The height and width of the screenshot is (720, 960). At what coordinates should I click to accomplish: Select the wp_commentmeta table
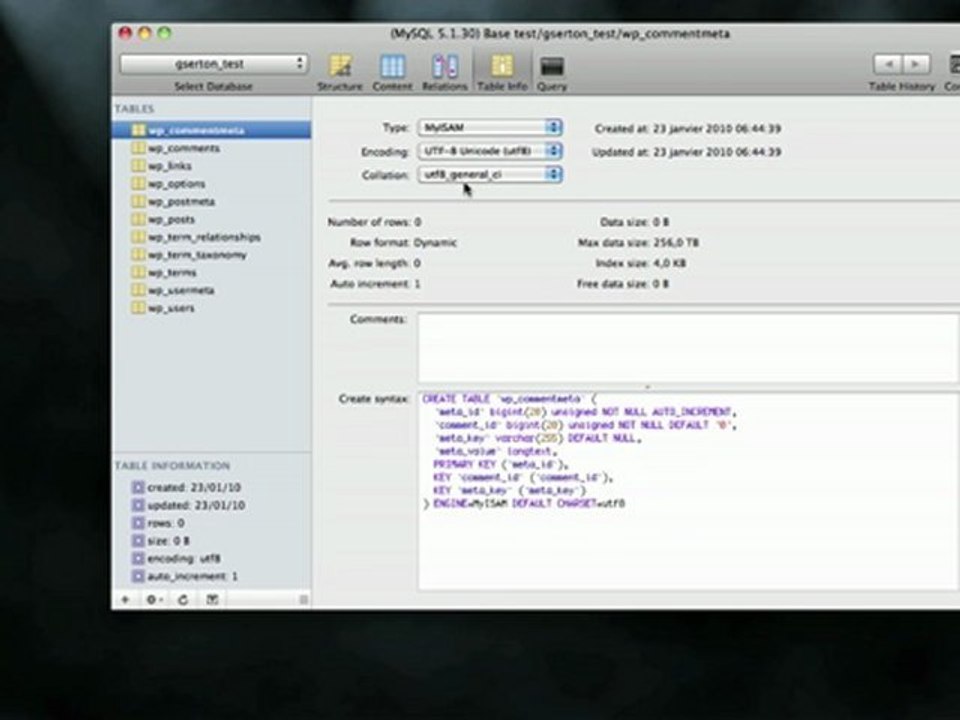(211, 130)
